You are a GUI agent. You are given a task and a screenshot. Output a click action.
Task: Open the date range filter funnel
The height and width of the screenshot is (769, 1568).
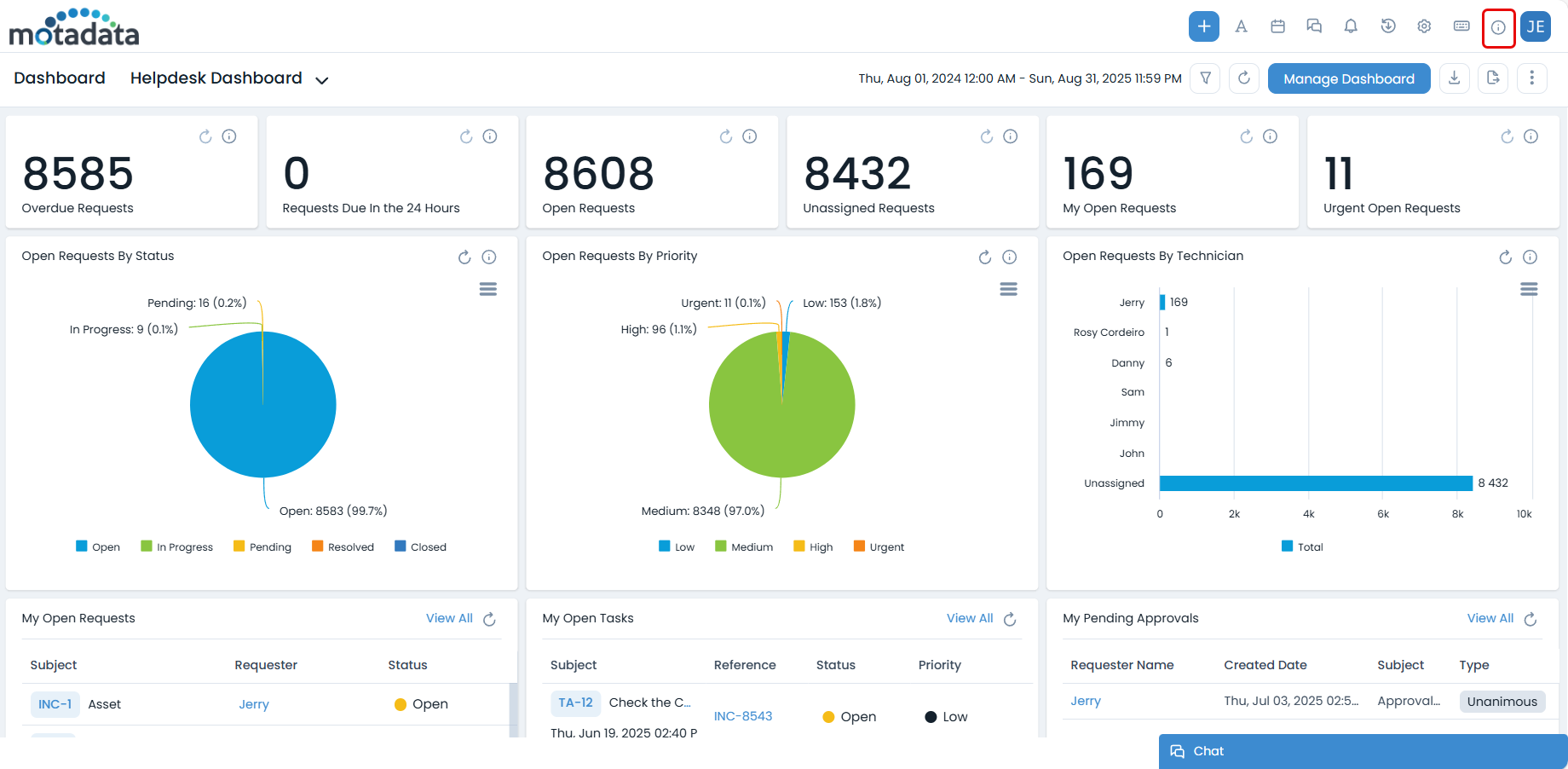[1205, 78]
